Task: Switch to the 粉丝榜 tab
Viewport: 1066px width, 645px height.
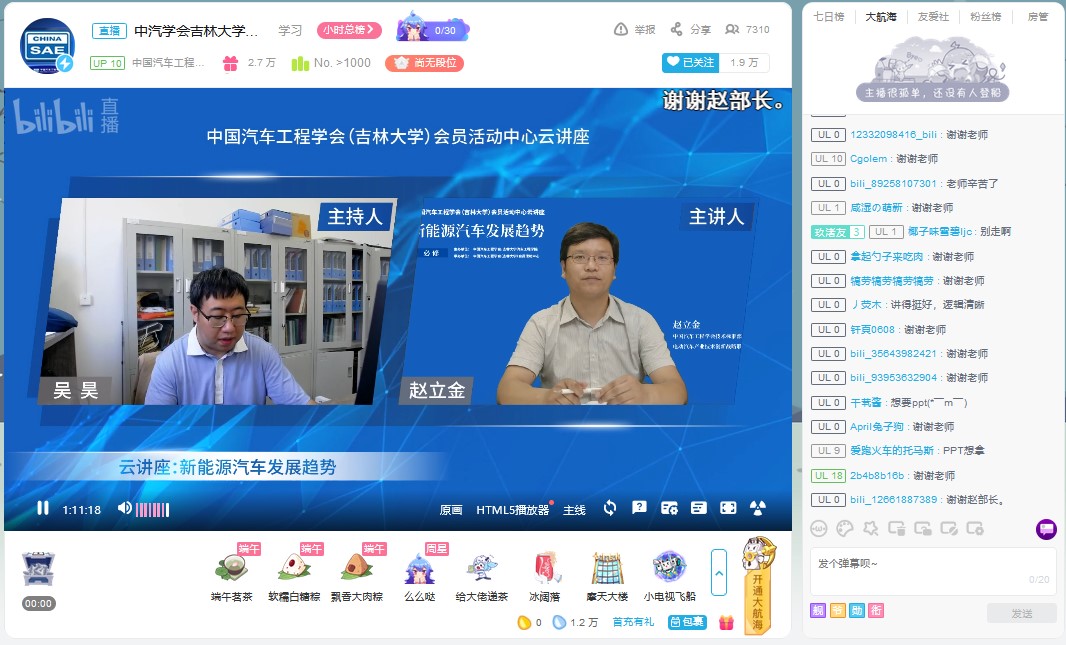Action: click(x=986, y=17)
